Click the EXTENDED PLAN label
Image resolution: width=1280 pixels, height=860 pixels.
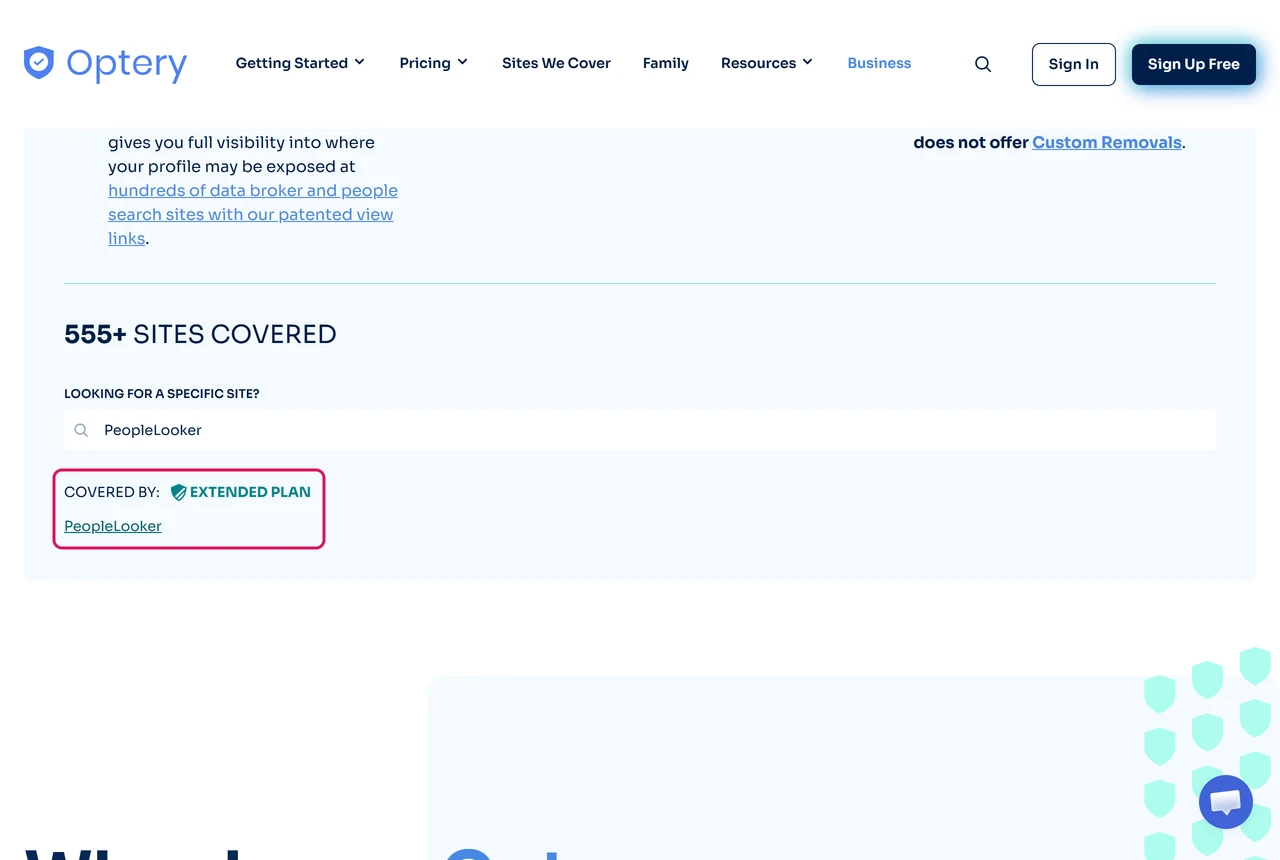pos(250,492)
